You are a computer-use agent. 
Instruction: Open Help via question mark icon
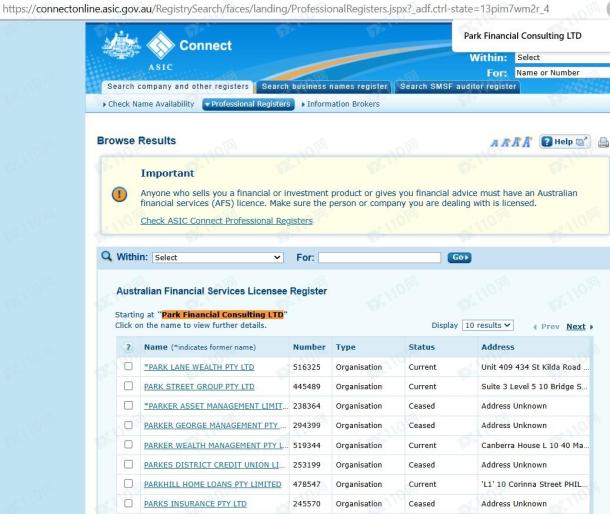click(547, 142)
